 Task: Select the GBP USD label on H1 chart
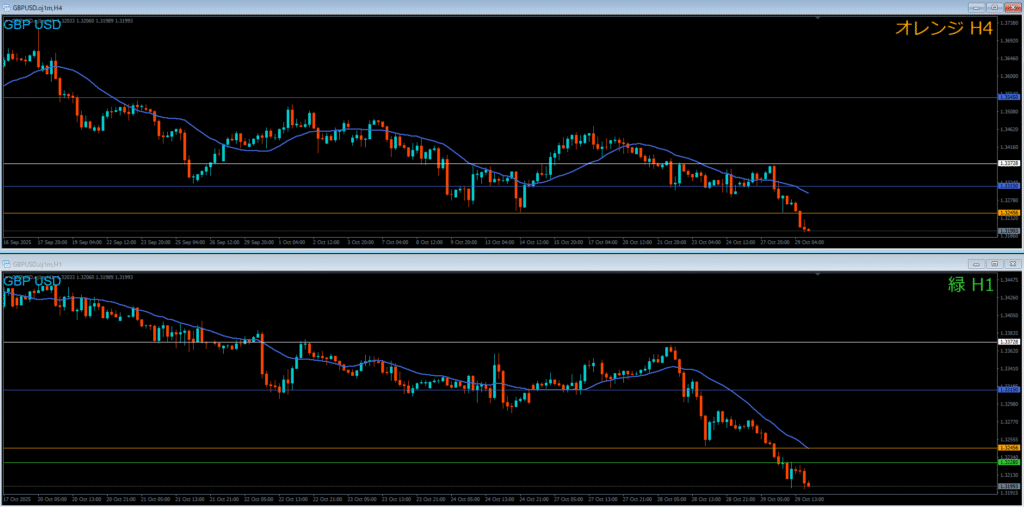32,281
